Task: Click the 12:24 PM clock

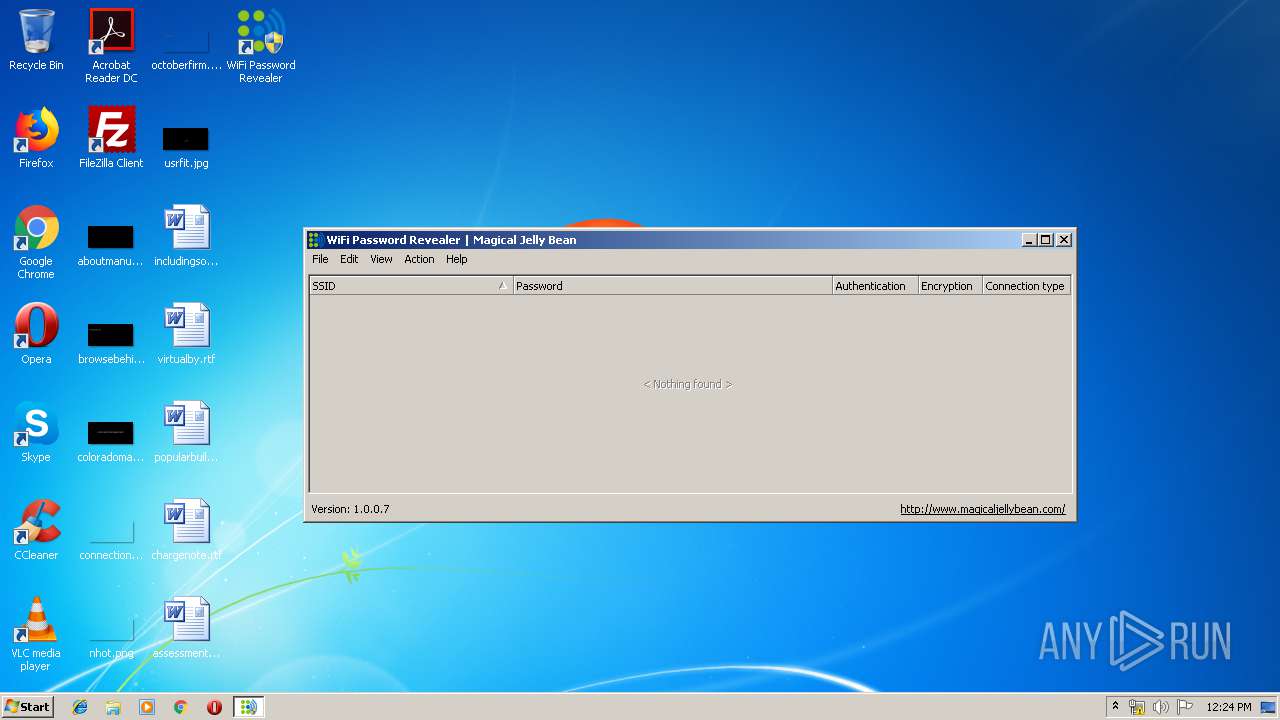Action: pos(1229,707)
